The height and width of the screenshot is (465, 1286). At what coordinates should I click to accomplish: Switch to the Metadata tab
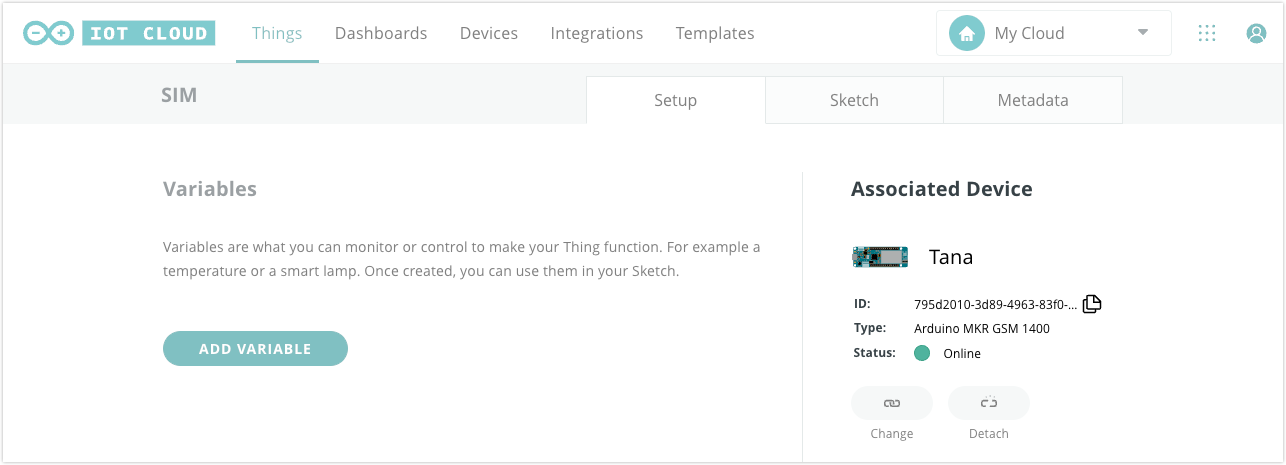[x=1032, y=100]
